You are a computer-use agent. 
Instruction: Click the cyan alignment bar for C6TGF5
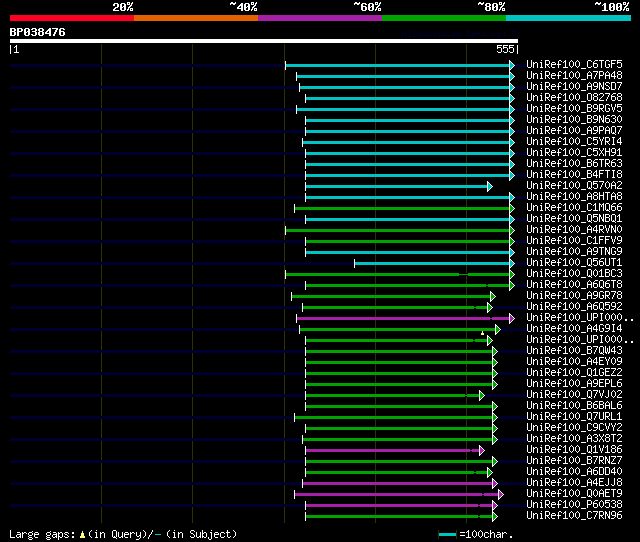(398, 65)
